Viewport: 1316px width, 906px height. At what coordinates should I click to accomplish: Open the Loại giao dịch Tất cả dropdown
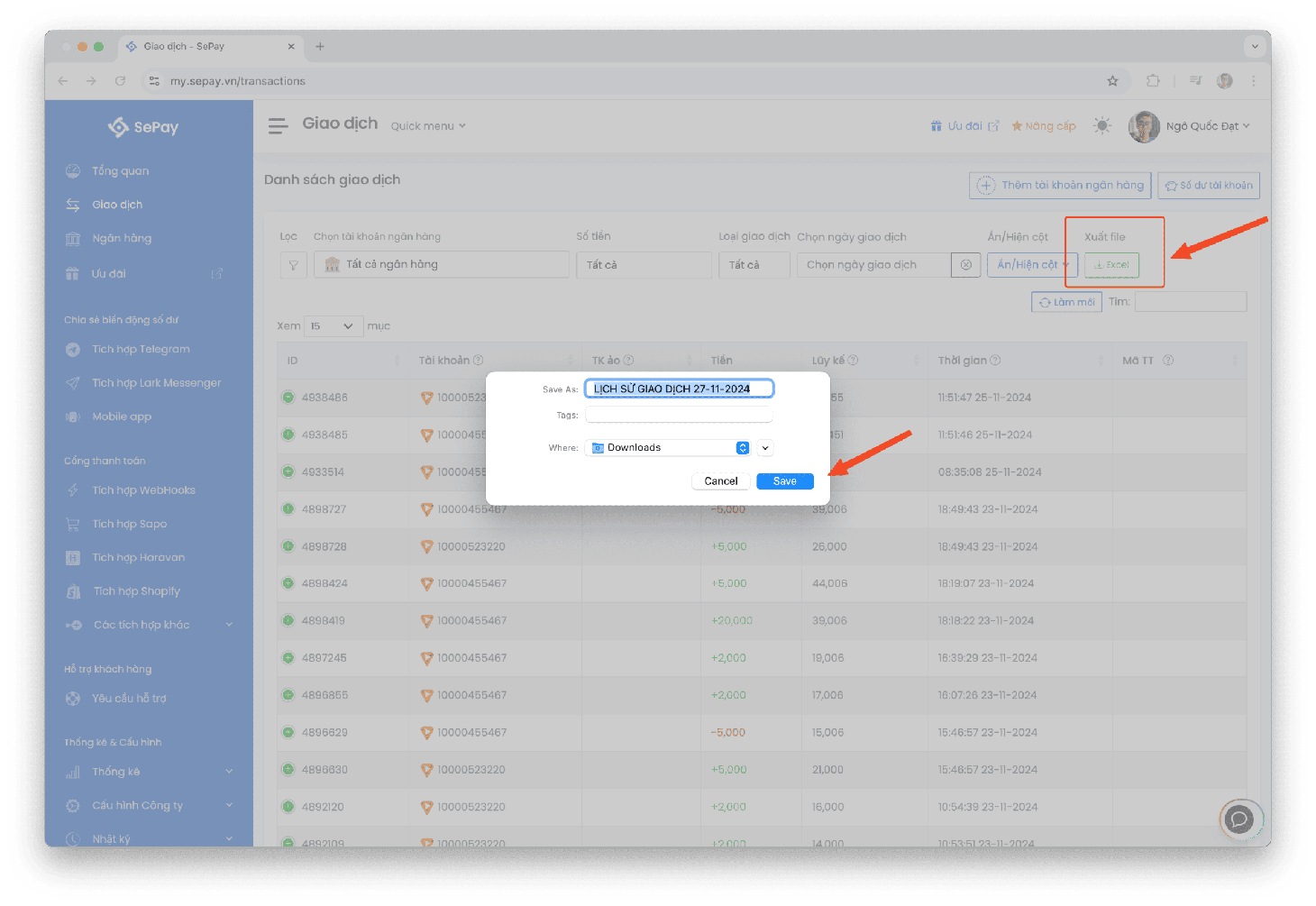pyautogui.click(x=754, y=265)
